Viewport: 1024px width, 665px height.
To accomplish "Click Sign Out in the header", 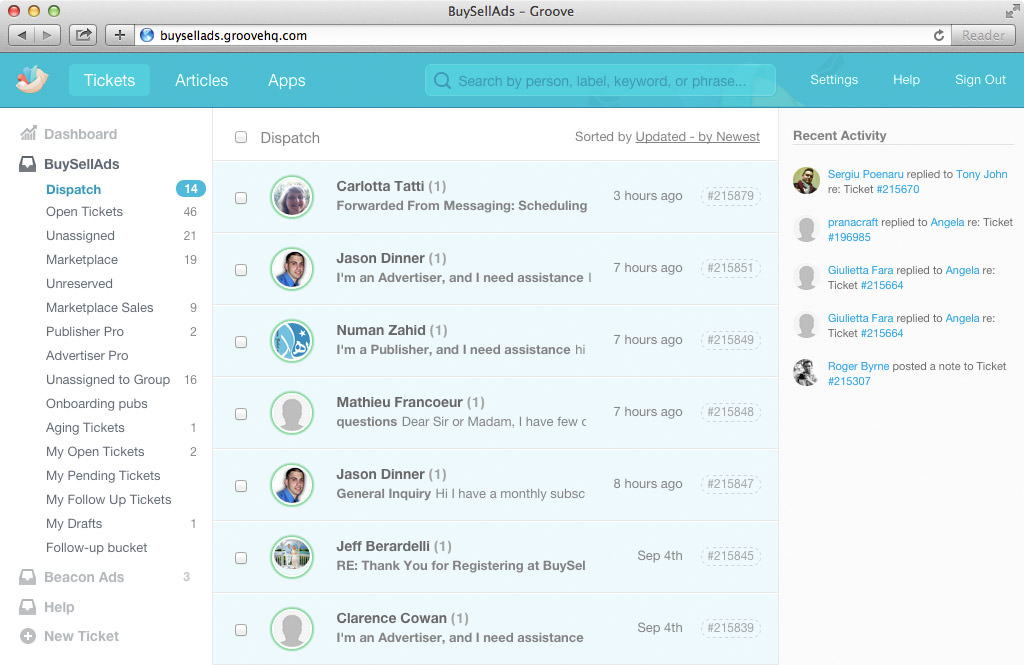I will 980,80.
